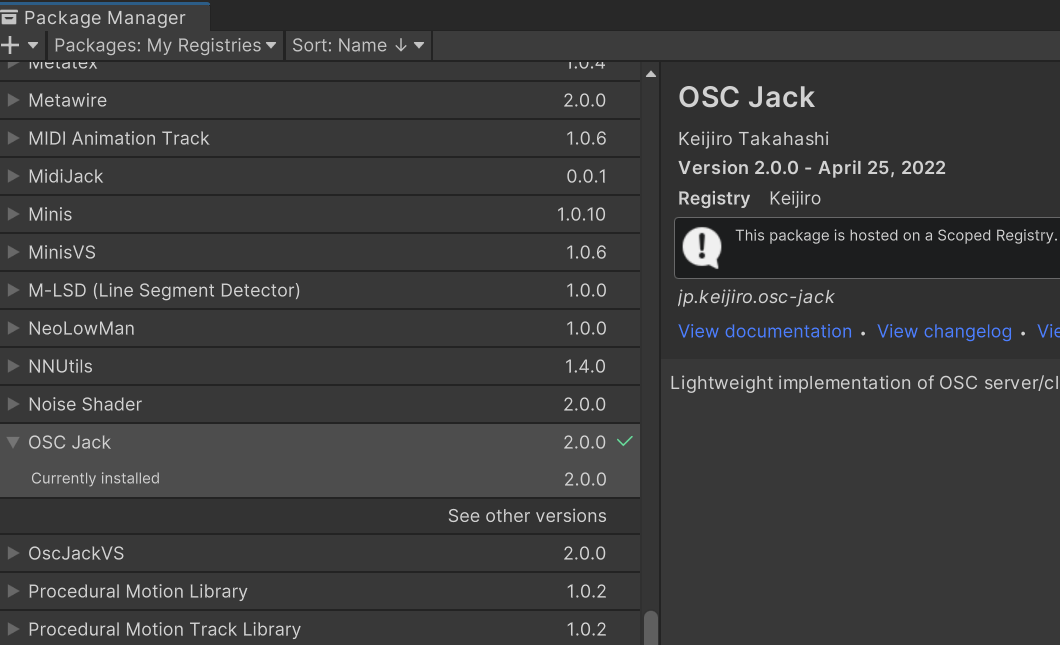Viewport: 1060px width, 645px height.
Task: Select the Metawire package name
Action: 68,100
